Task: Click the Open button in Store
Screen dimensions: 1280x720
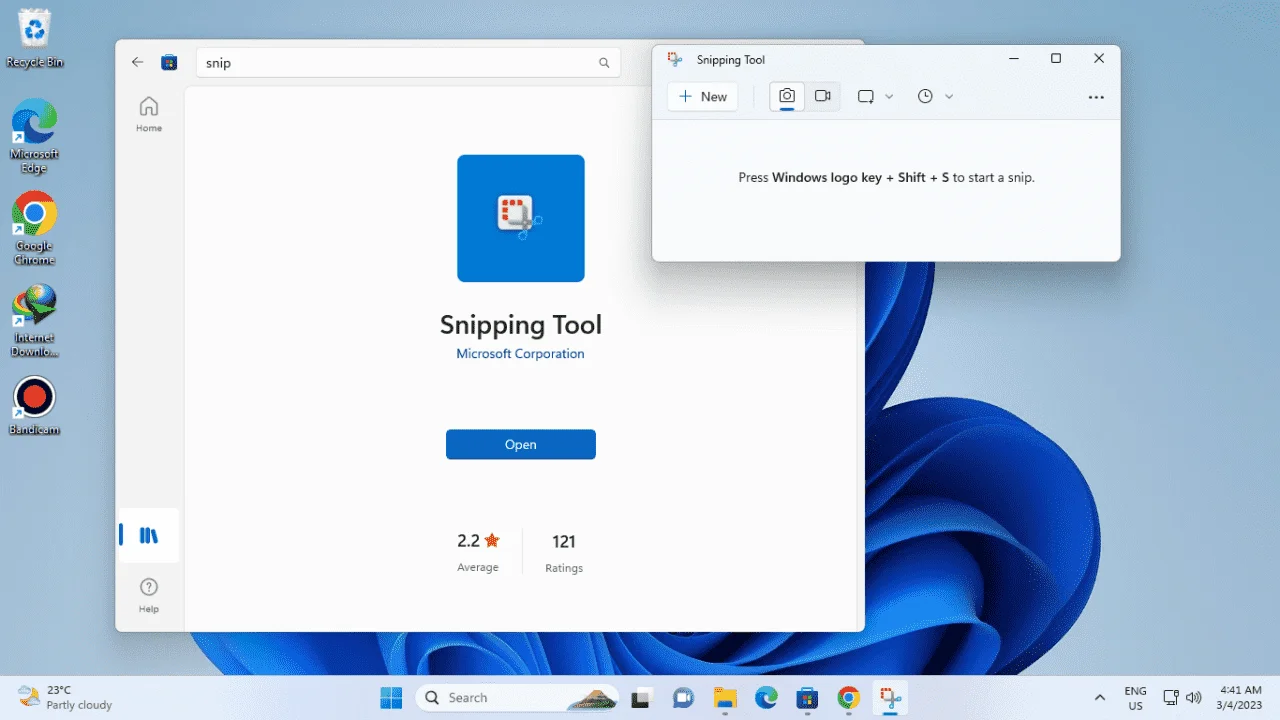Action: click(x=521, y=444)
